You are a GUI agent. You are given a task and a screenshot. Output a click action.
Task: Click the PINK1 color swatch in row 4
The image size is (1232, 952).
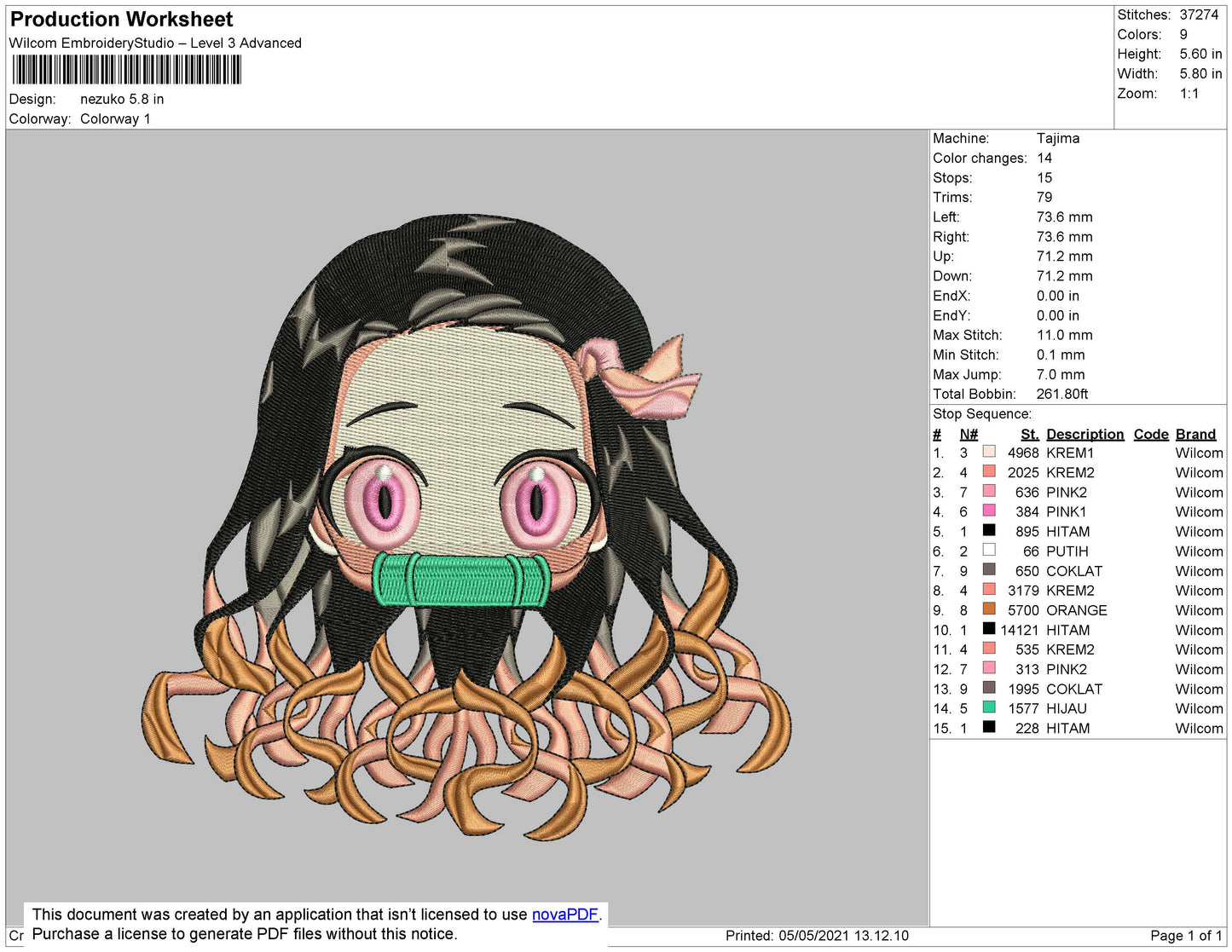click(x=989, y=511)
